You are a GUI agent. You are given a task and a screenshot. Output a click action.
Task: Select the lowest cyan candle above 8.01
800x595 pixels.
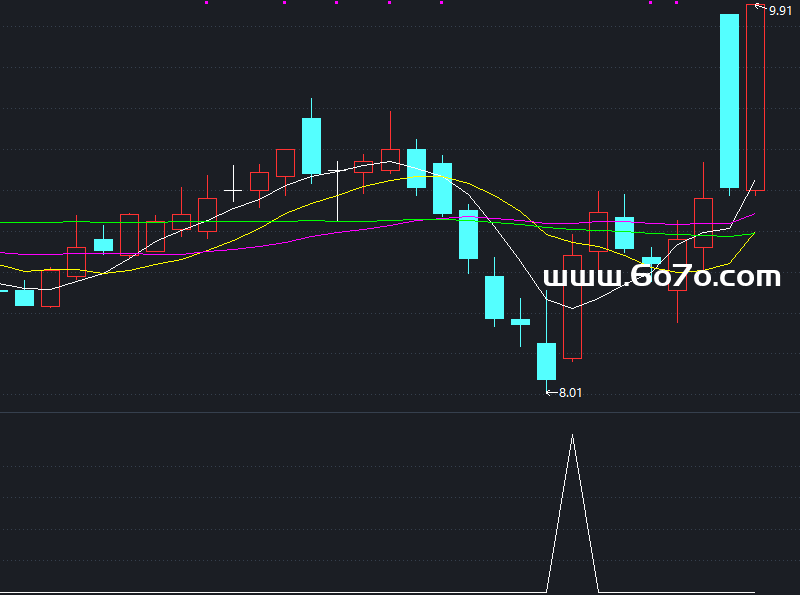click(546, 361)
